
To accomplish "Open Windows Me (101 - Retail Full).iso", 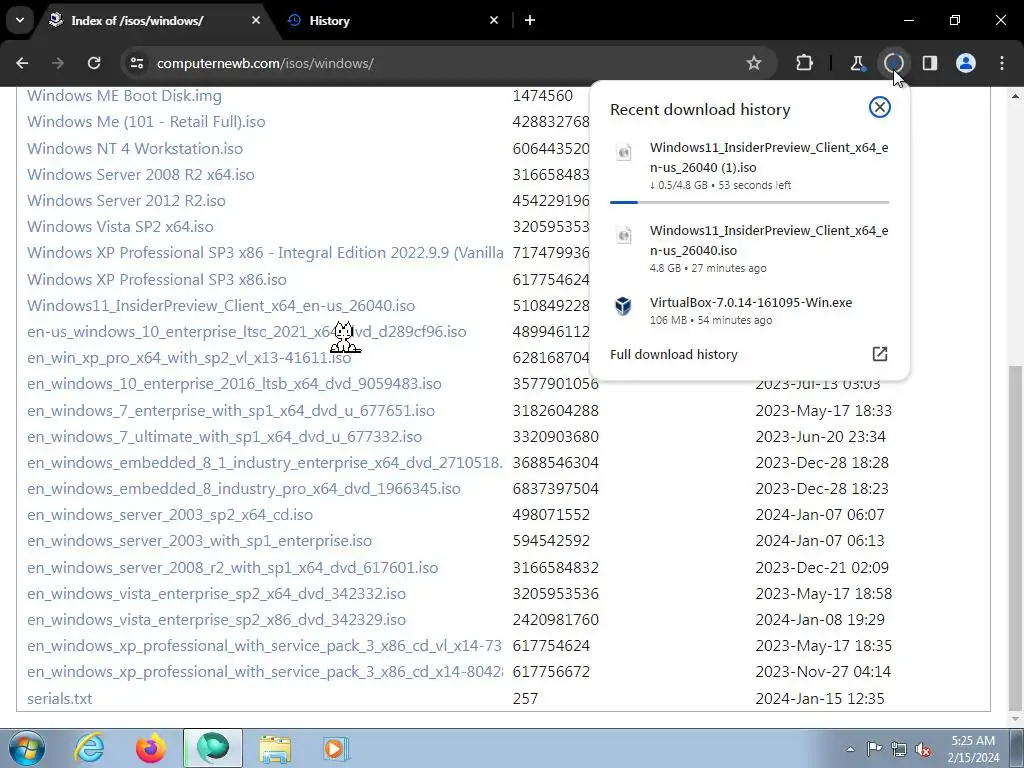I will [146, 122].
